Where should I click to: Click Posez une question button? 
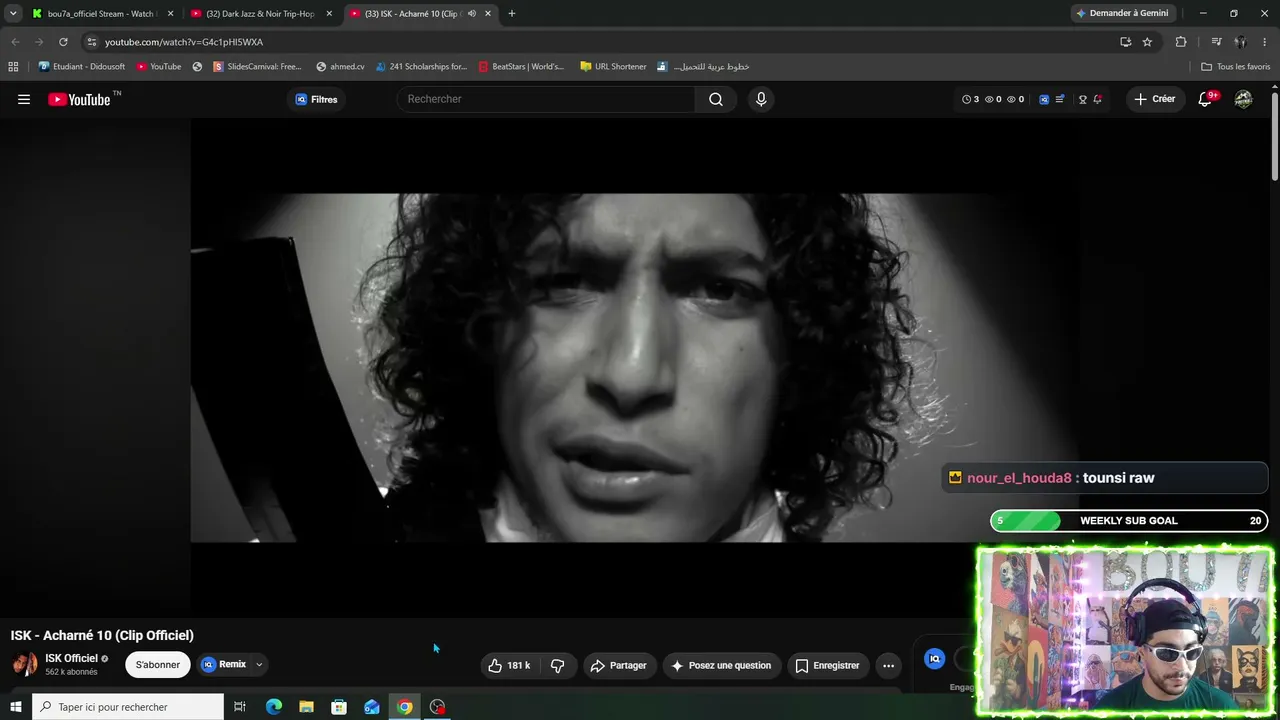[721, 665]
